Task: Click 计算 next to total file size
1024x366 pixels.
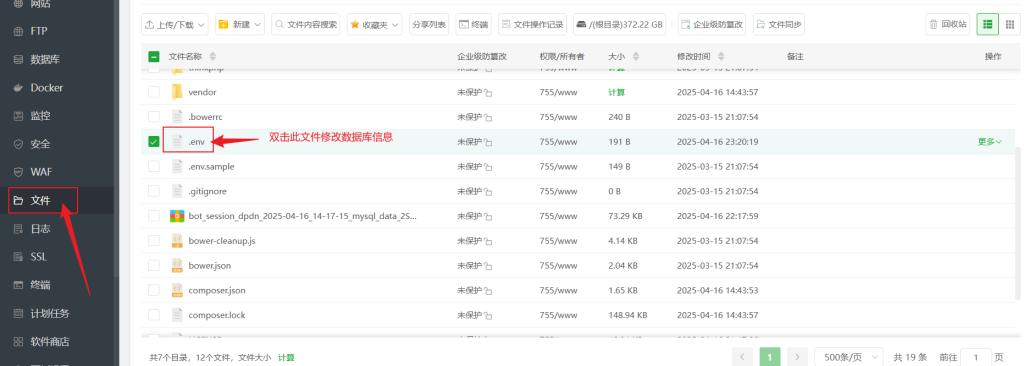Action: (x=286, y=358)
